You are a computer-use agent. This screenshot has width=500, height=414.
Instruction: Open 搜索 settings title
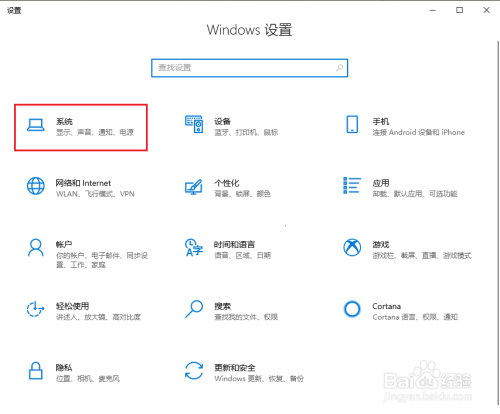point(223,306)
